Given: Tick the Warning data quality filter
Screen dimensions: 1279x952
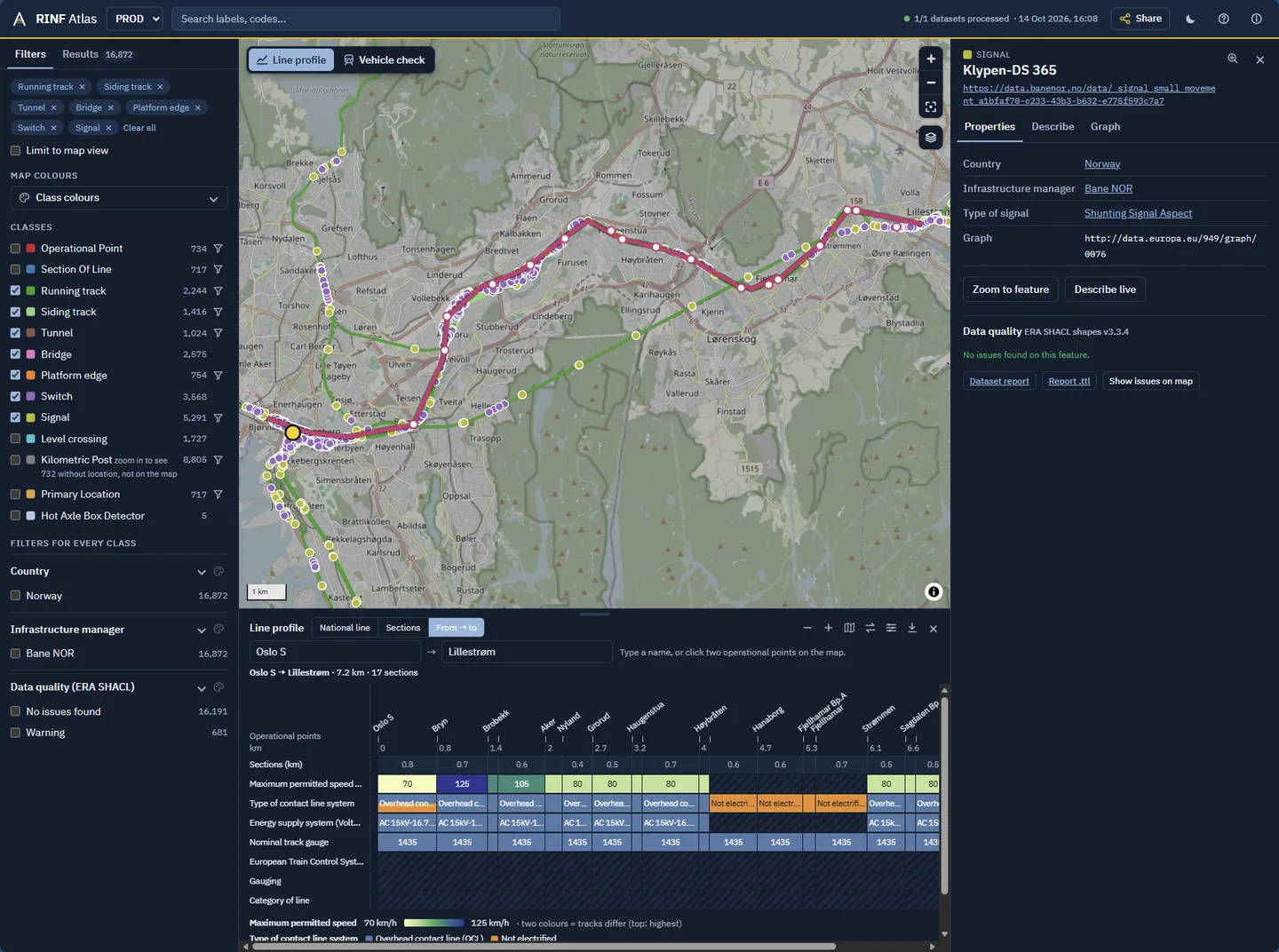Looking at the screenshot, I should (15, 733).
